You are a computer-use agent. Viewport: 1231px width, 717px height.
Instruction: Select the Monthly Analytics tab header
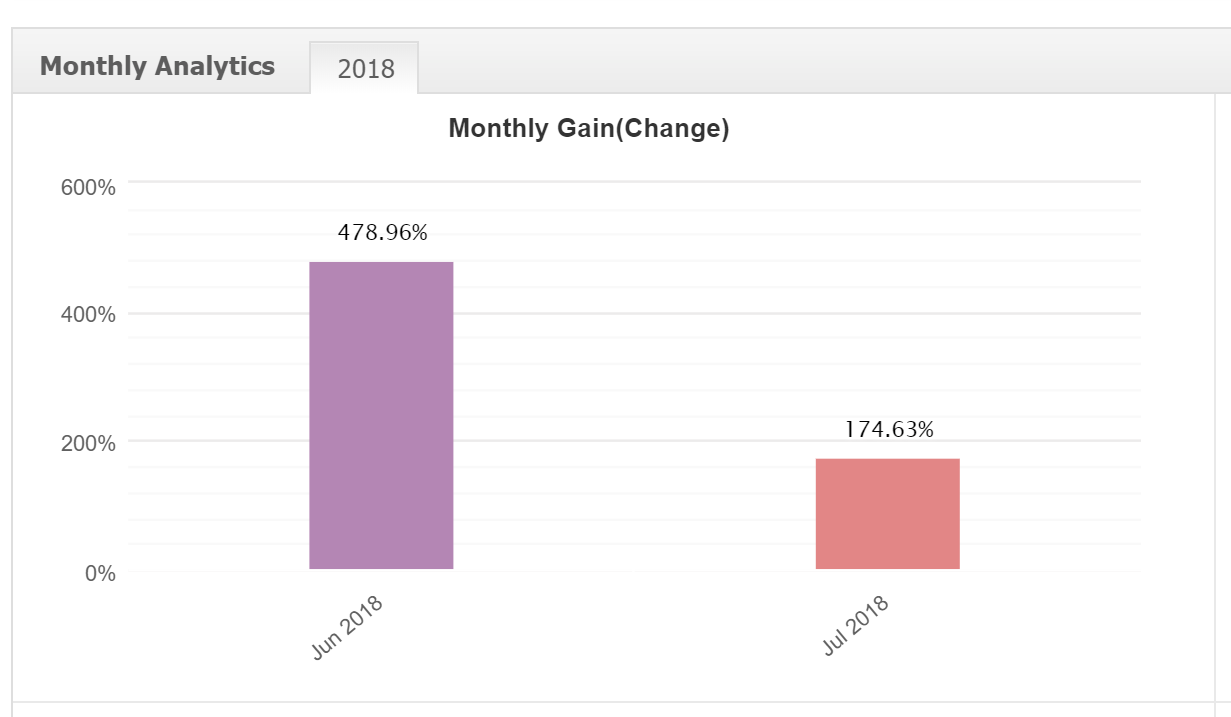(x=157, y=67)
